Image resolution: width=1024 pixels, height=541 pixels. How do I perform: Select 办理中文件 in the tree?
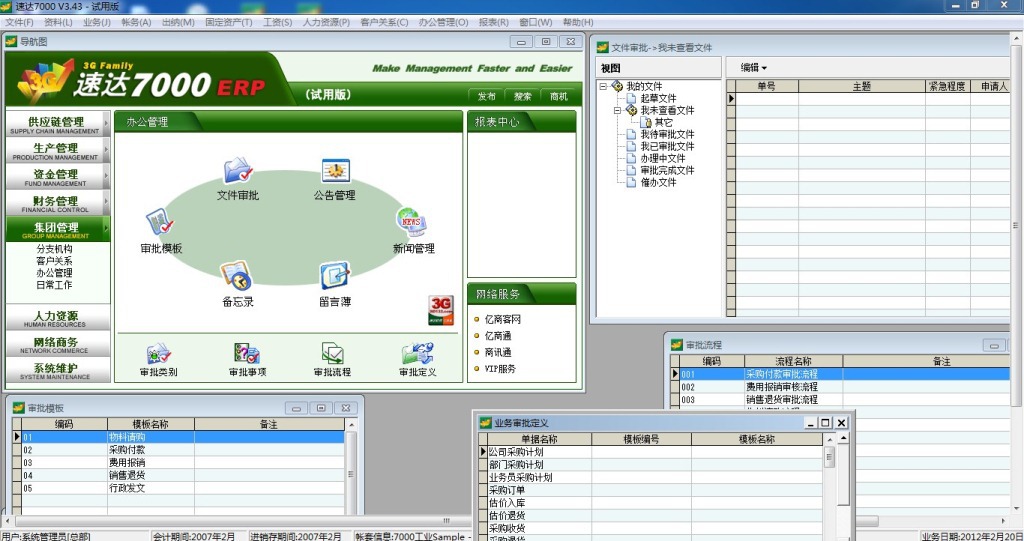(663, 158)
